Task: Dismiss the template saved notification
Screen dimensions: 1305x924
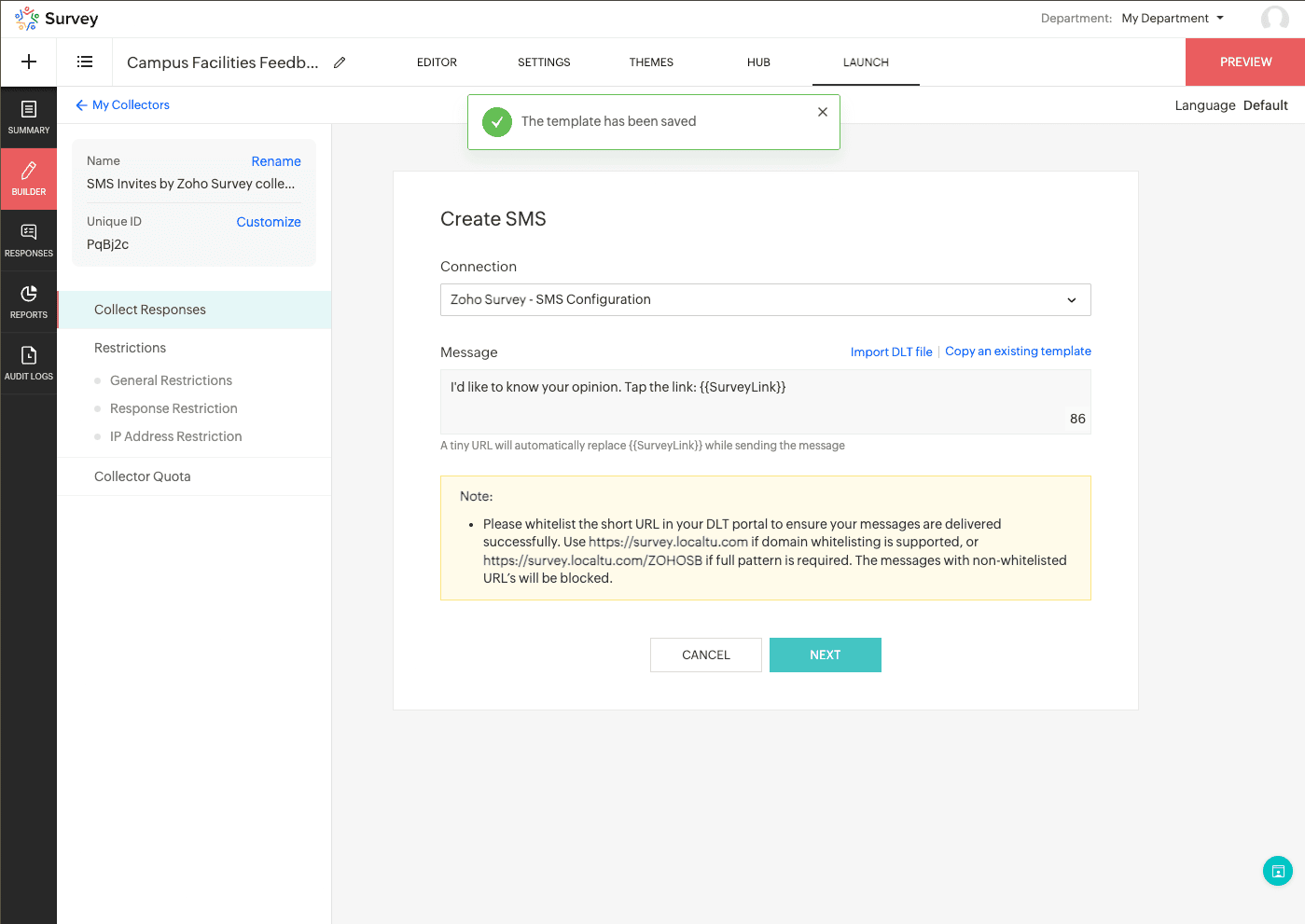Action: (822, 112)
